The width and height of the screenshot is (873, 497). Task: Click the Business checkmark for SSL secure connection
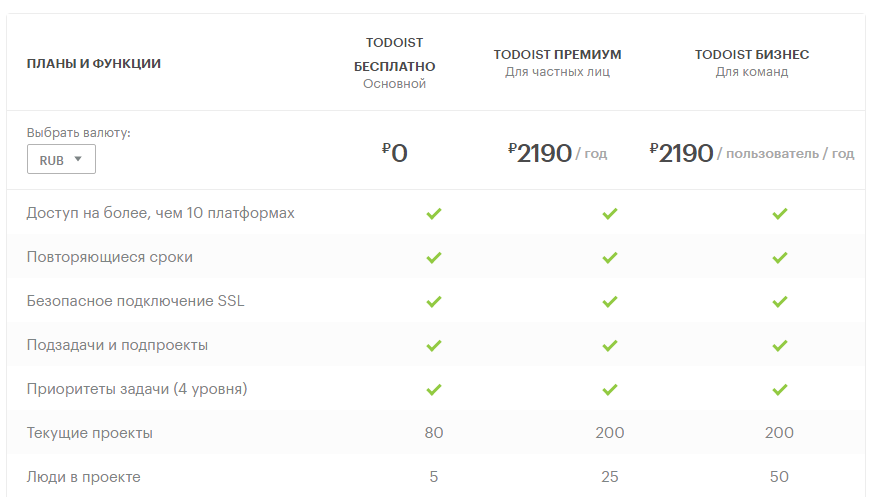tap(780, 301)
